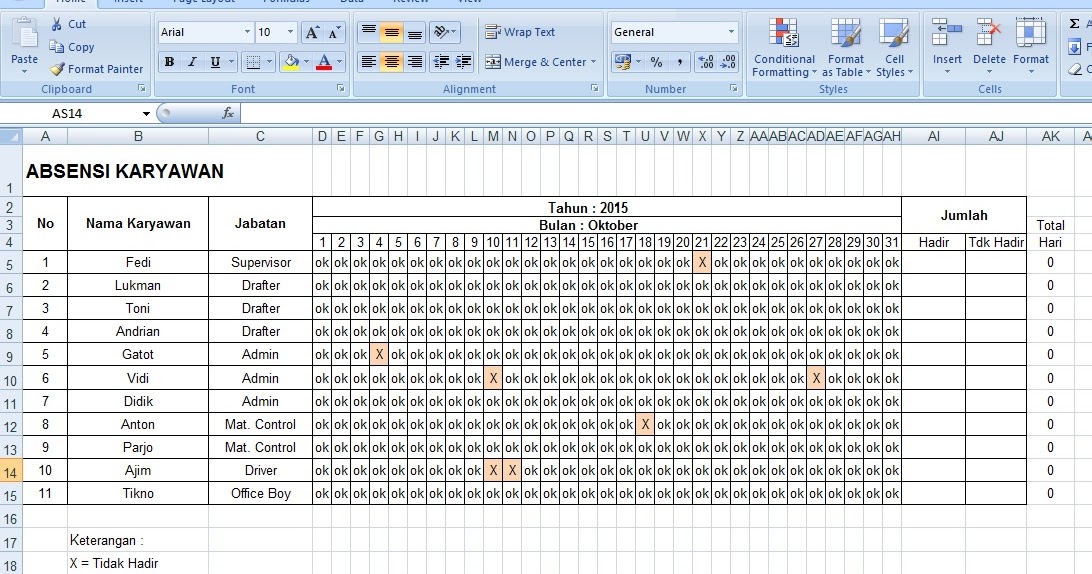Click the AutoSum sigma icon
1092x574 pixels.
(x=1075, y=24)
